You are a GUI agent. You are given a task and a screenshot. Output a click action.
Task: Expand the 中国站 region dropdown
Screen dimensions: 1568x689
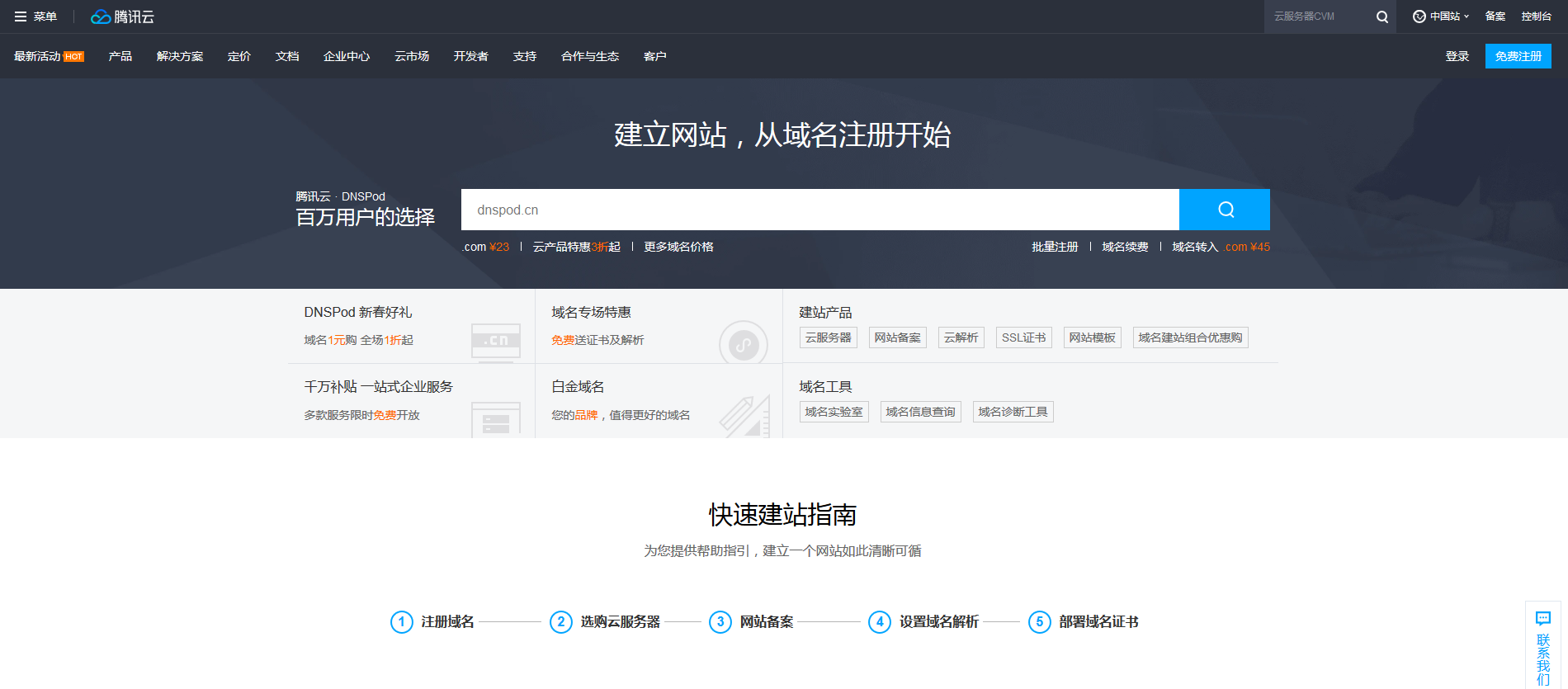pyautogui.click(x=1441, y=17)
